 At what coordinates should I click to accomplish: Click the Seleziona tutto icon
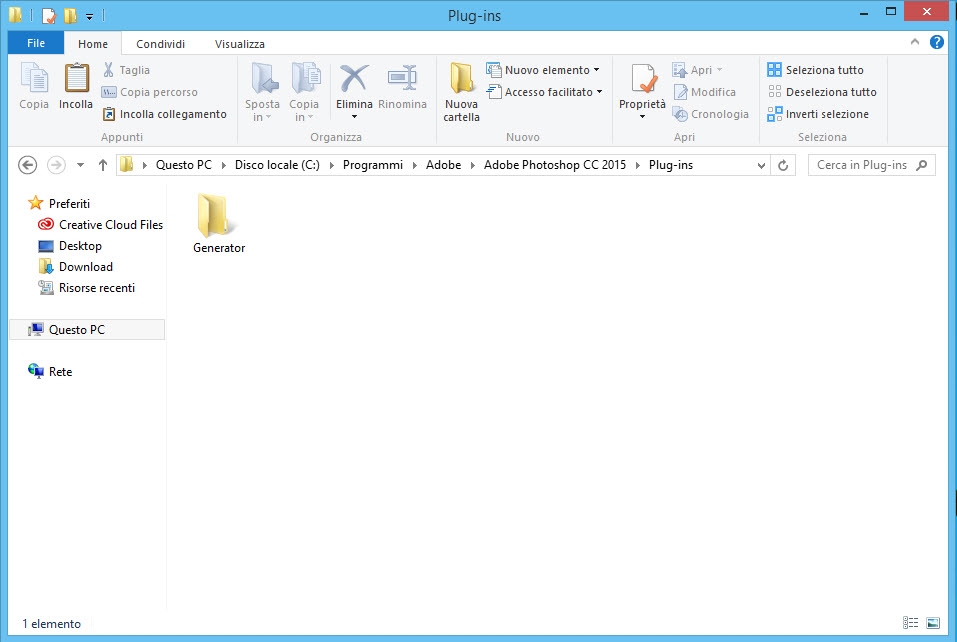tap(774, 70)
